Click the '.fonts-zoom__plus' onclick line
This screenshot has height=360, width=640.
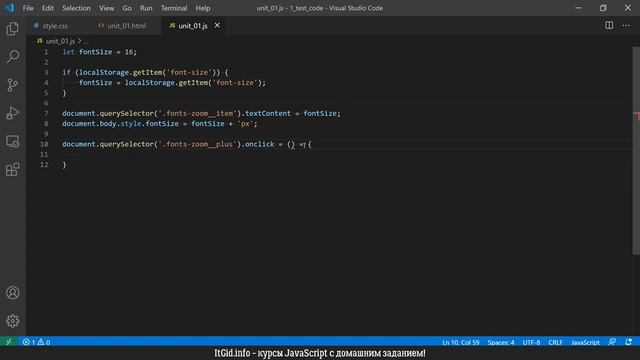click(187, 144)
